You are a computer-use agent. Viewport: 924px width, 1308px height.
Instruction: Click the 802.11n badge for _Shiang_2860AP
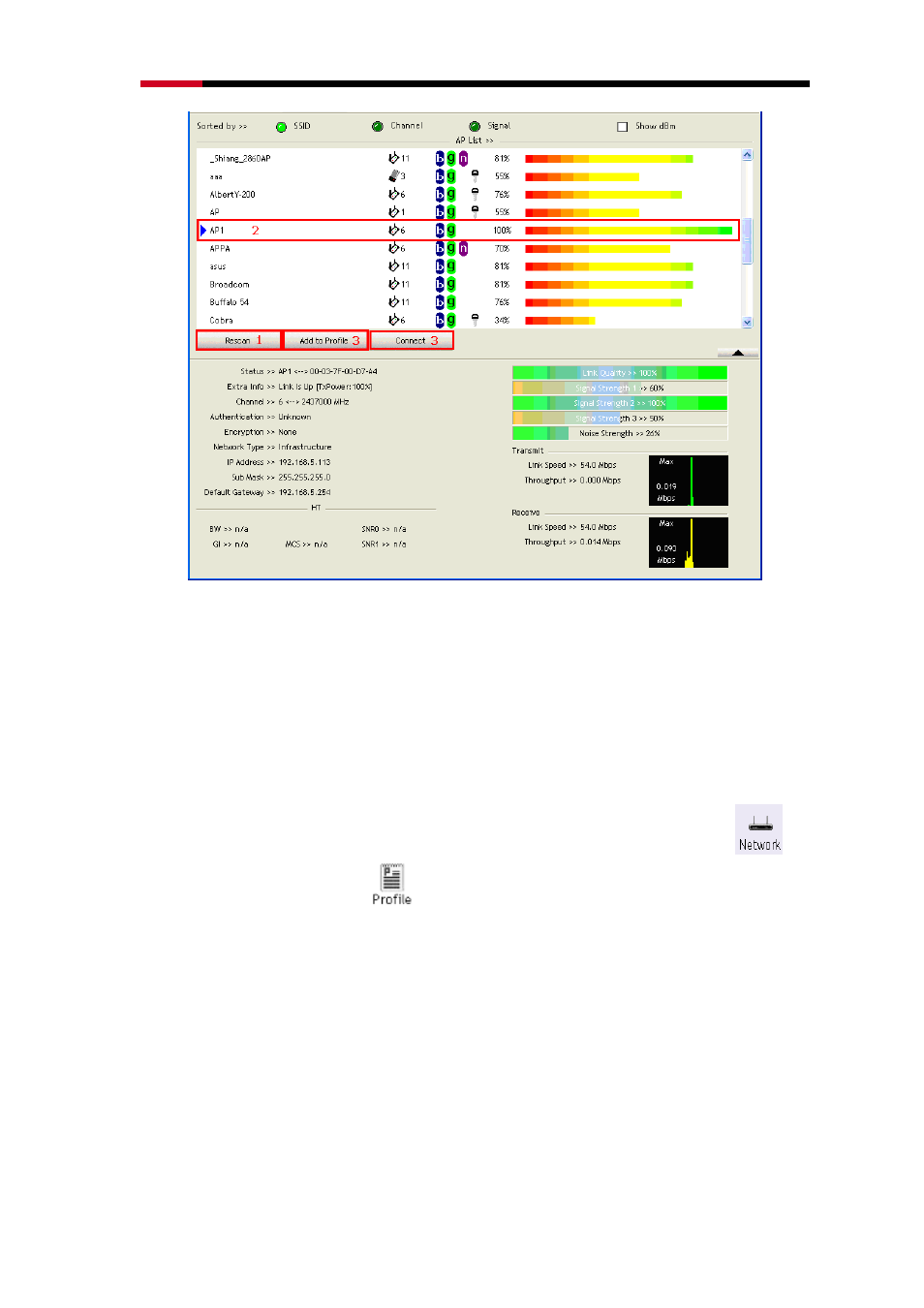[464, 158]
